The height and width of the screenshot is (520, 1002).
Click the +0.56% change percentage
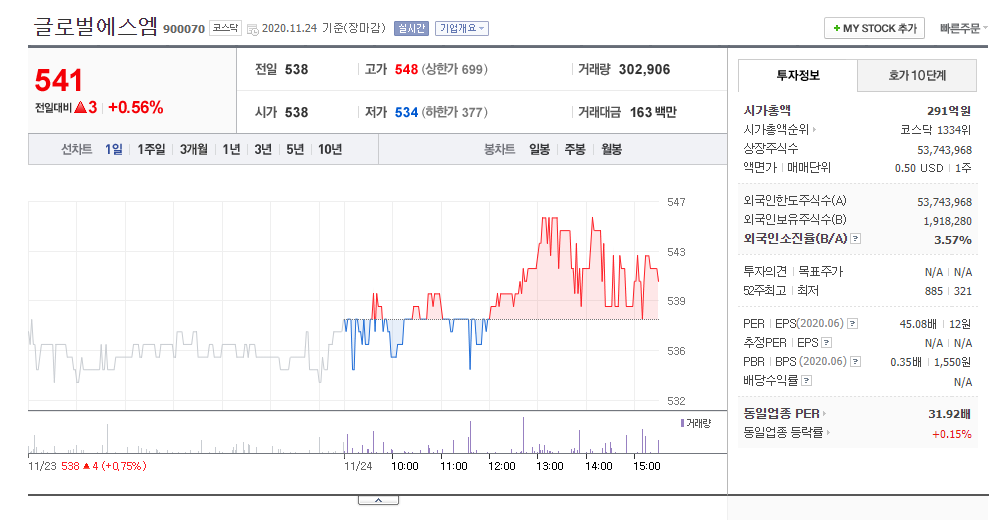(135, 107)
